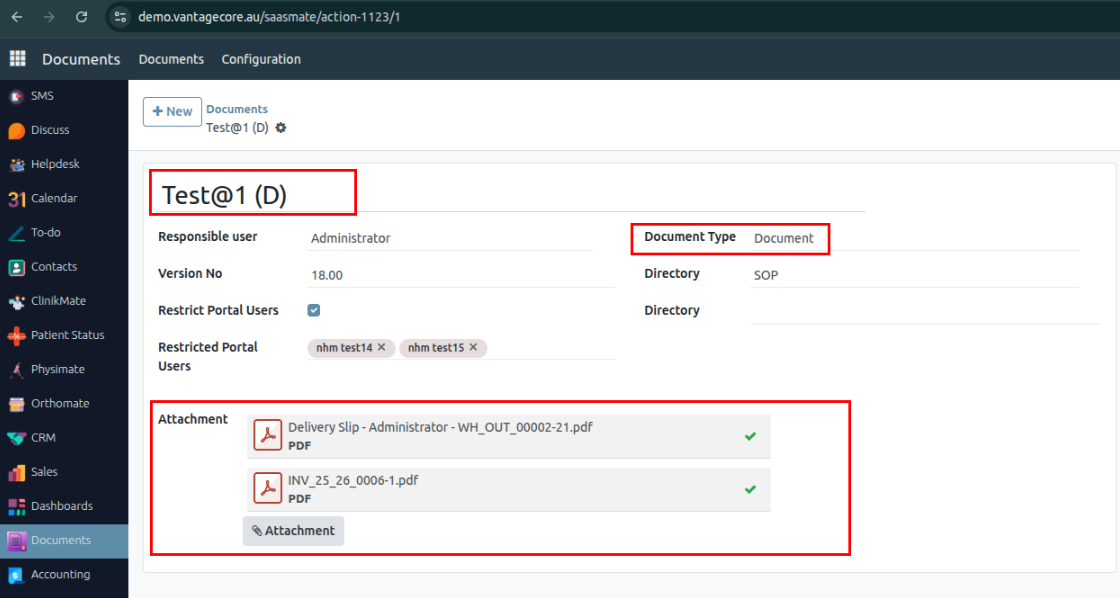Click the New button

click(x=172, y=112)
